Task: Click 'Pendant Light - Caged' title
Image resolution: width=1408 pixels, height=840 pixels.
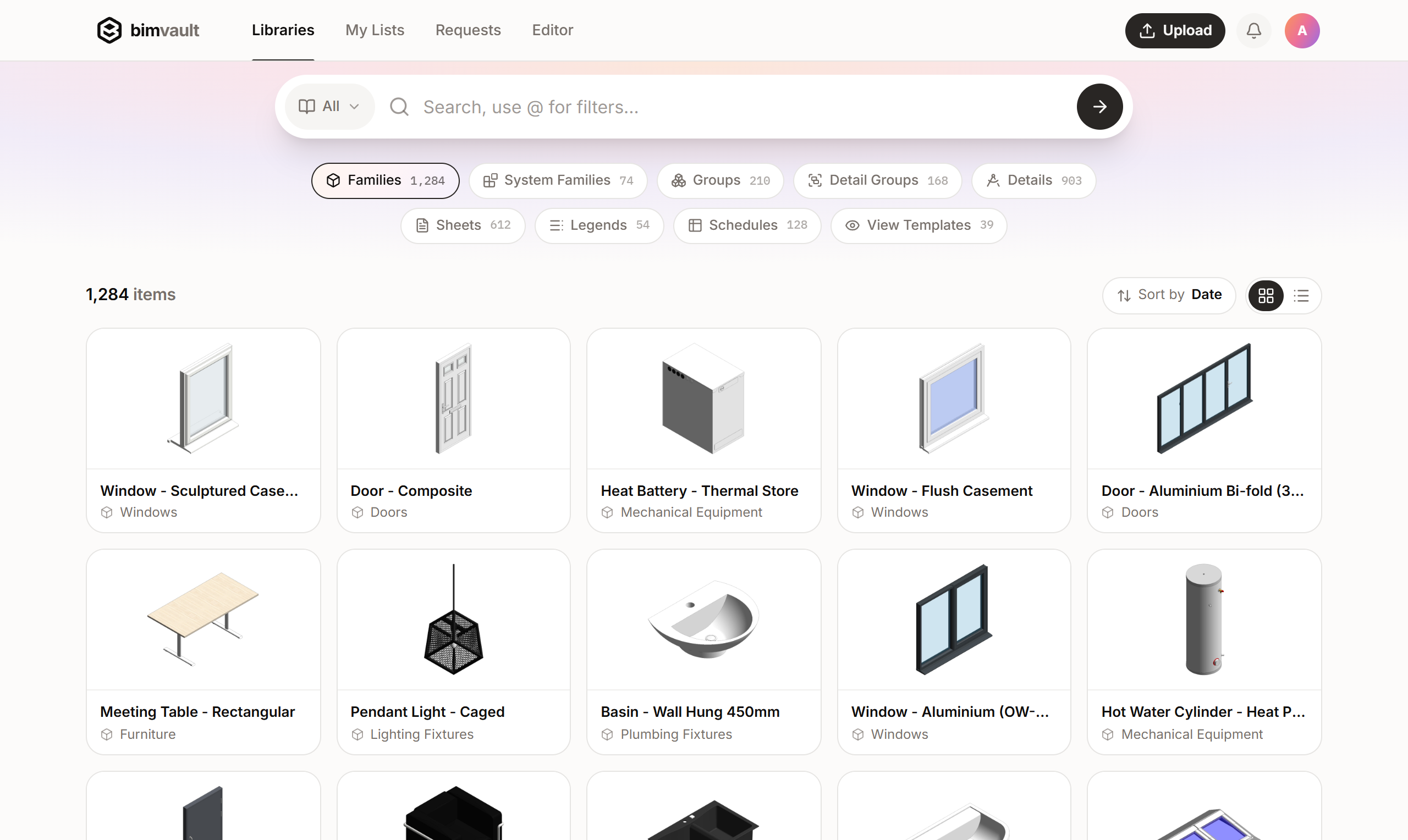Action: [x=427, y=712]
